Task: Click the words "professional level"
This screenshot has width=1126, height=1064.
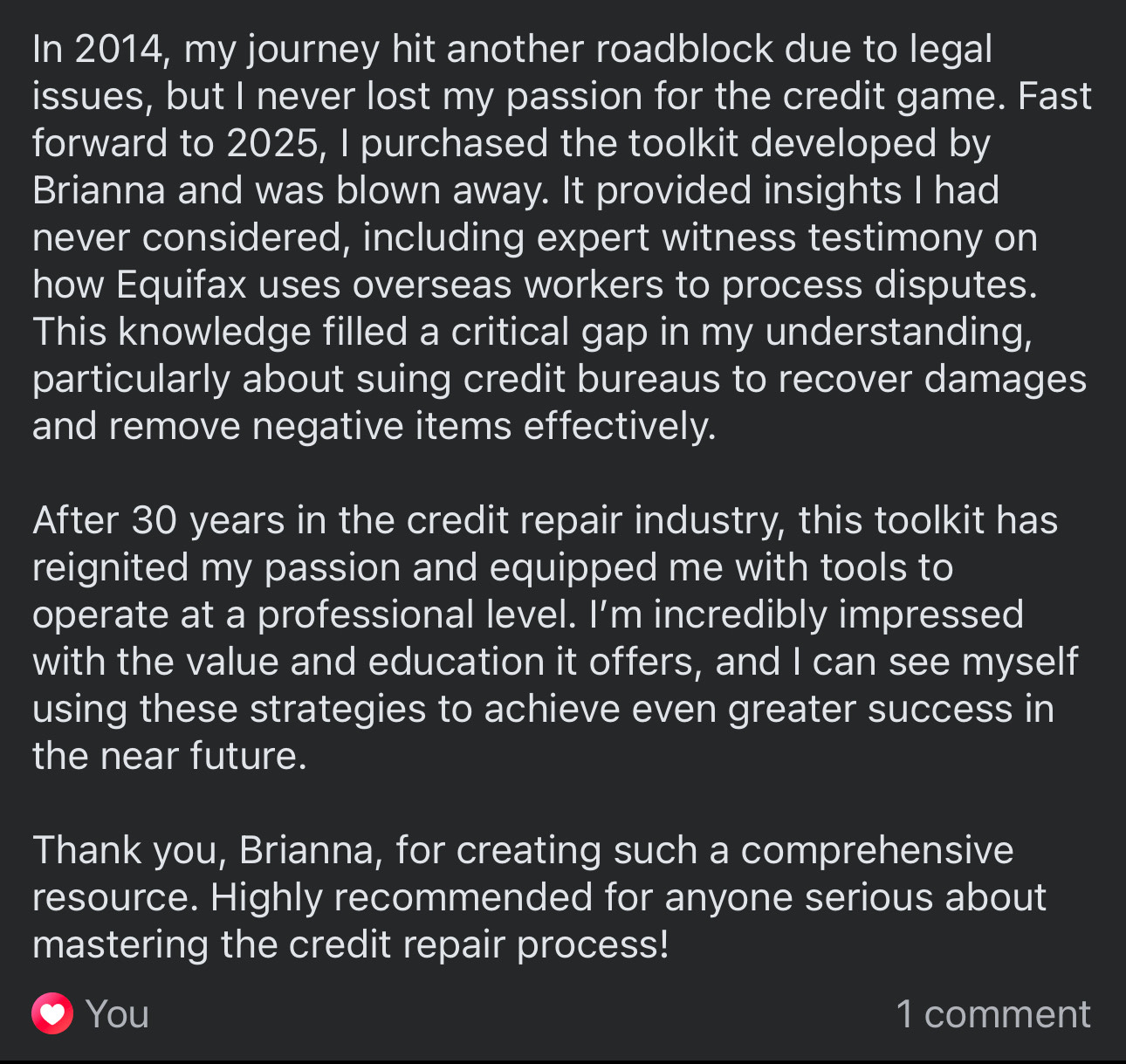Action: click(x=415, y=614)
